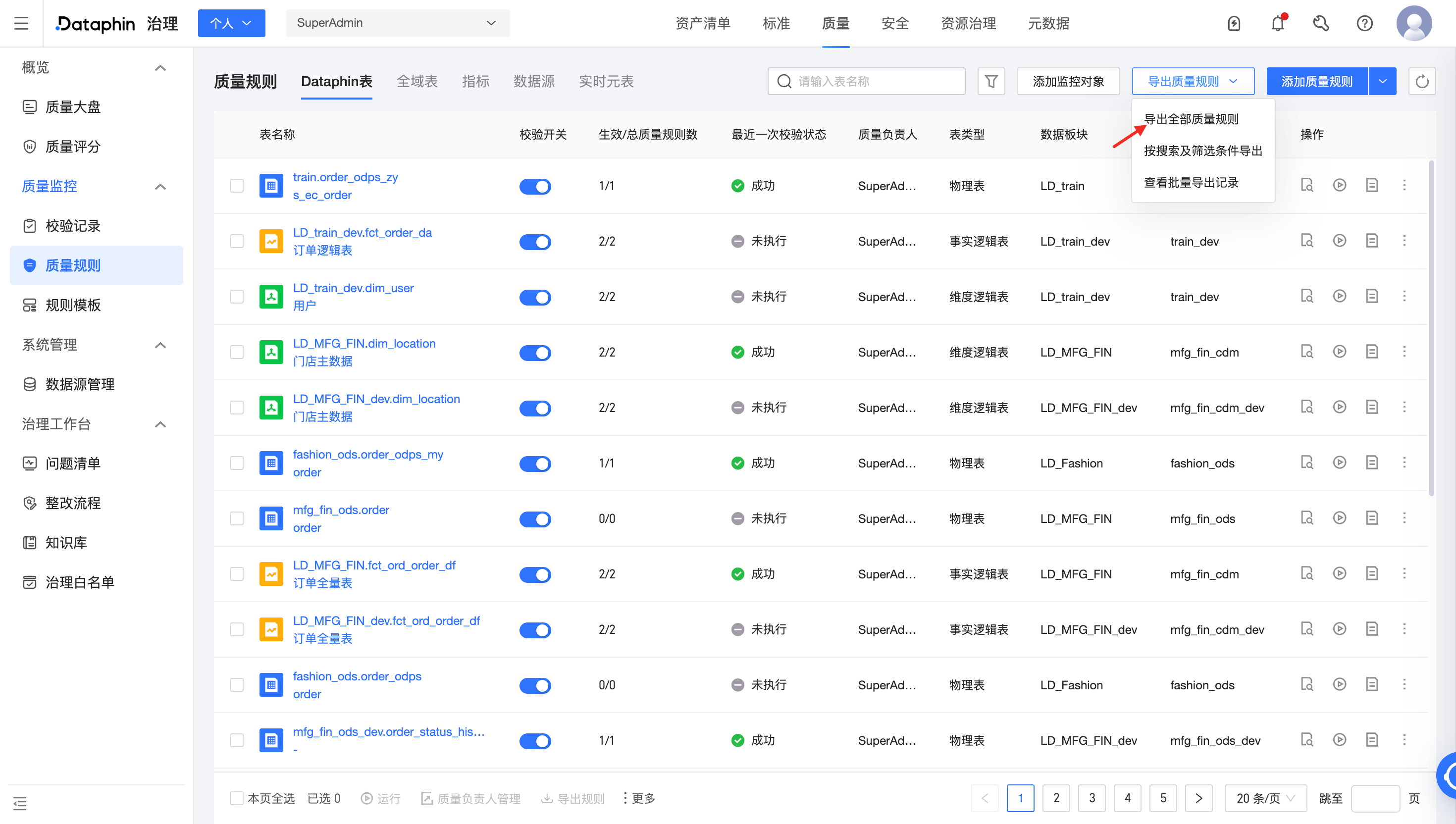Open the notification bell icon
Viewport: 1456px width, 824px height.
coord(1277,24)
